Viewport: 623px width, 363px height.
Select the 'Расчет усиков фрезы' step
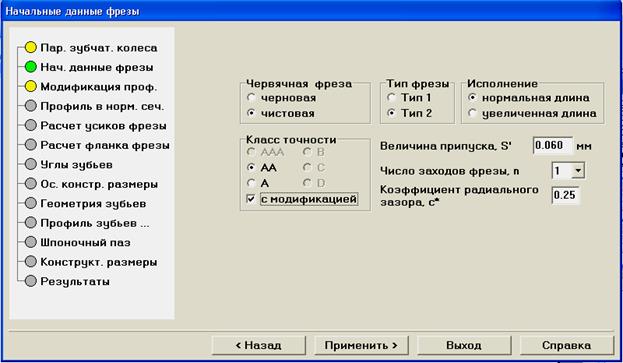(95, 126)
